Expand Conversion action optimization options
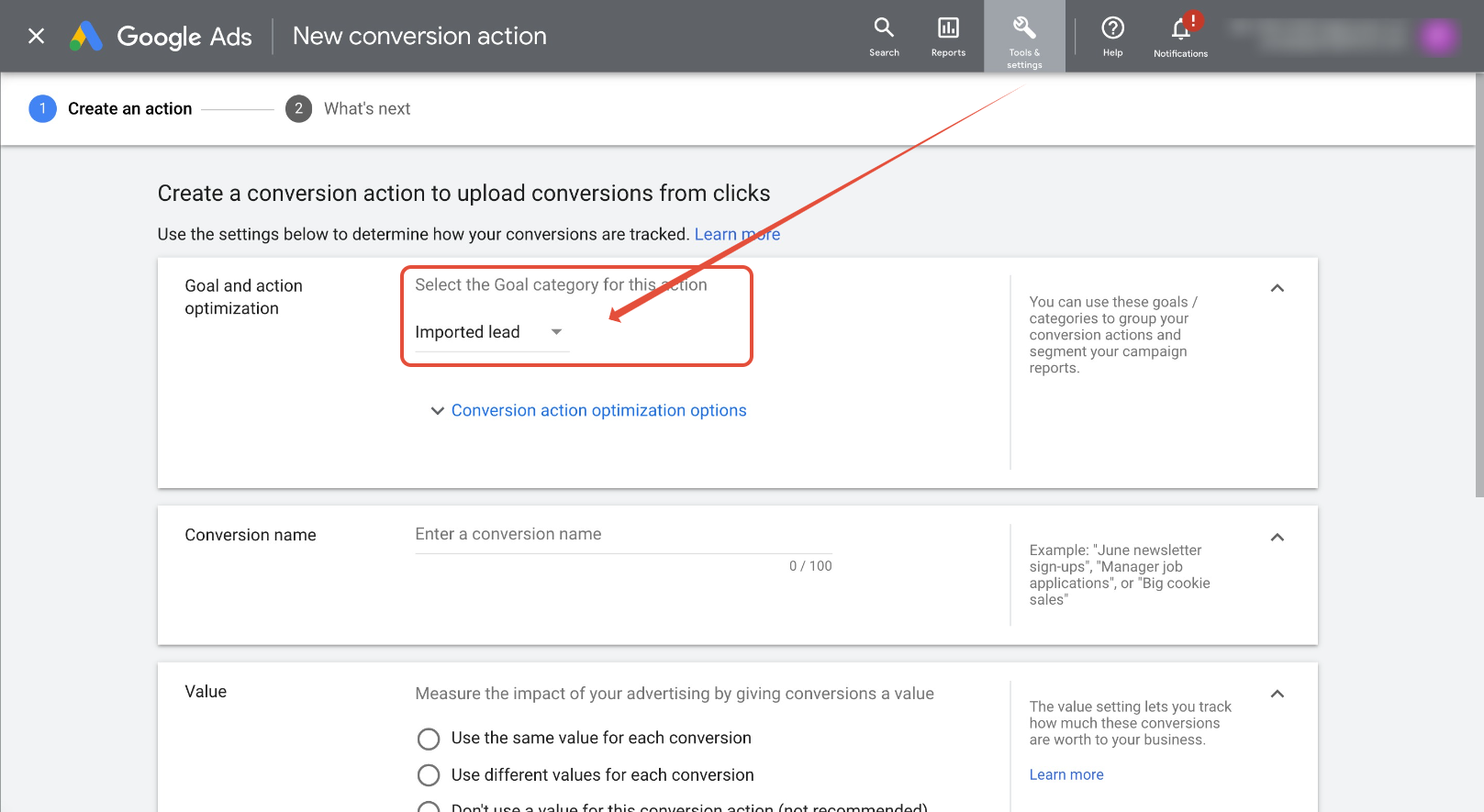 588,410
